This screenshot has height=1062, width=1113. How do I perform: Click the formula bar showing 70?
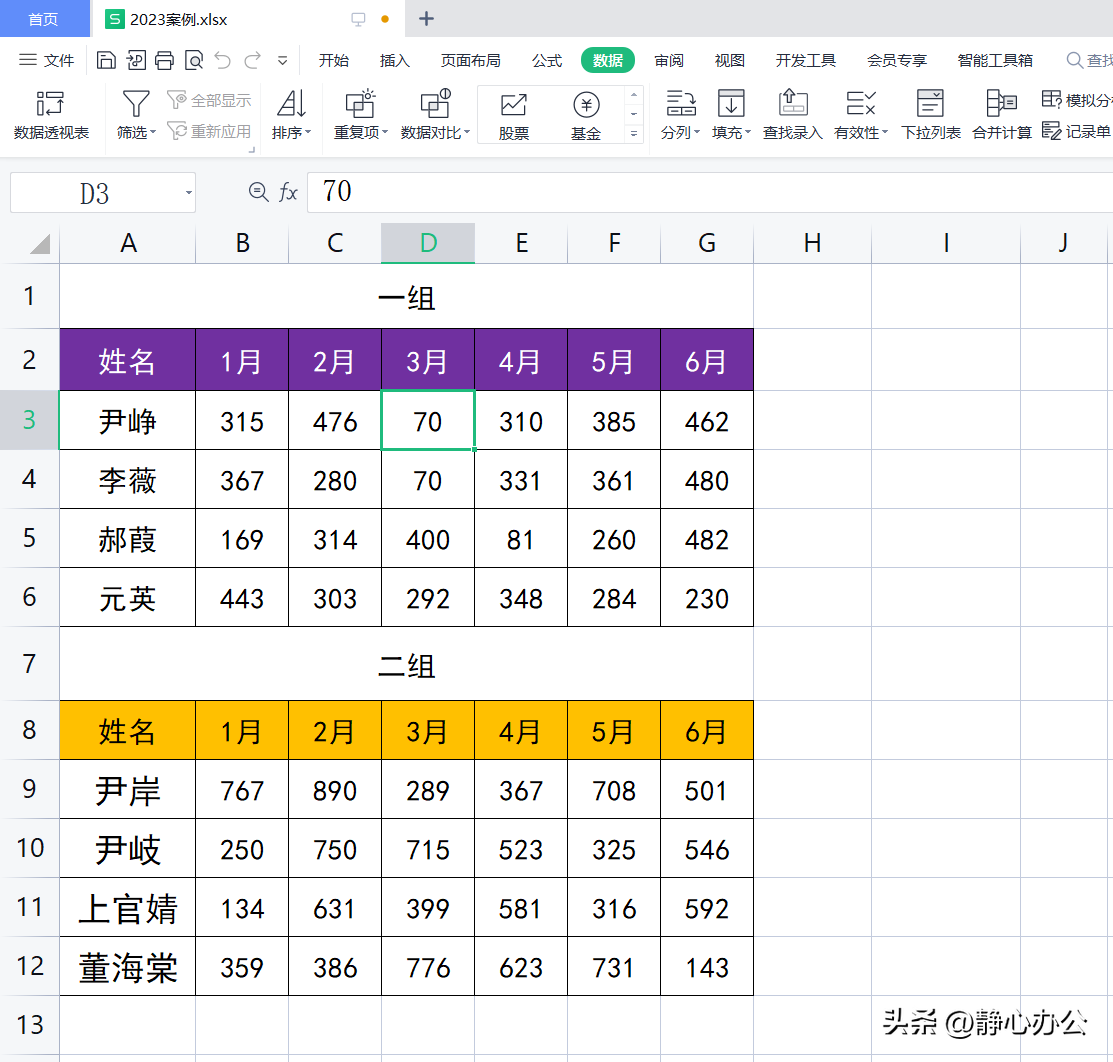[710, 192]
